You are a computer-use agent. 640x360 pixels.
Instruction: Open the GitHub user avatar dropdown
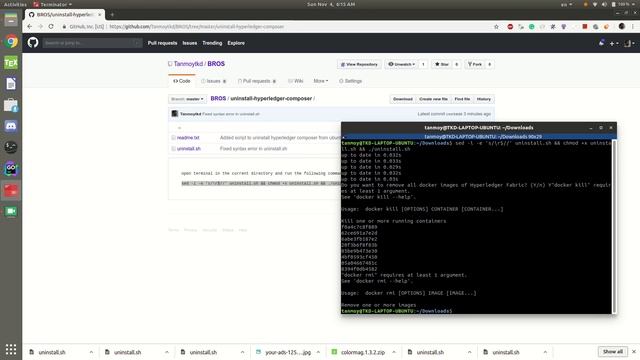coord(629,43)
